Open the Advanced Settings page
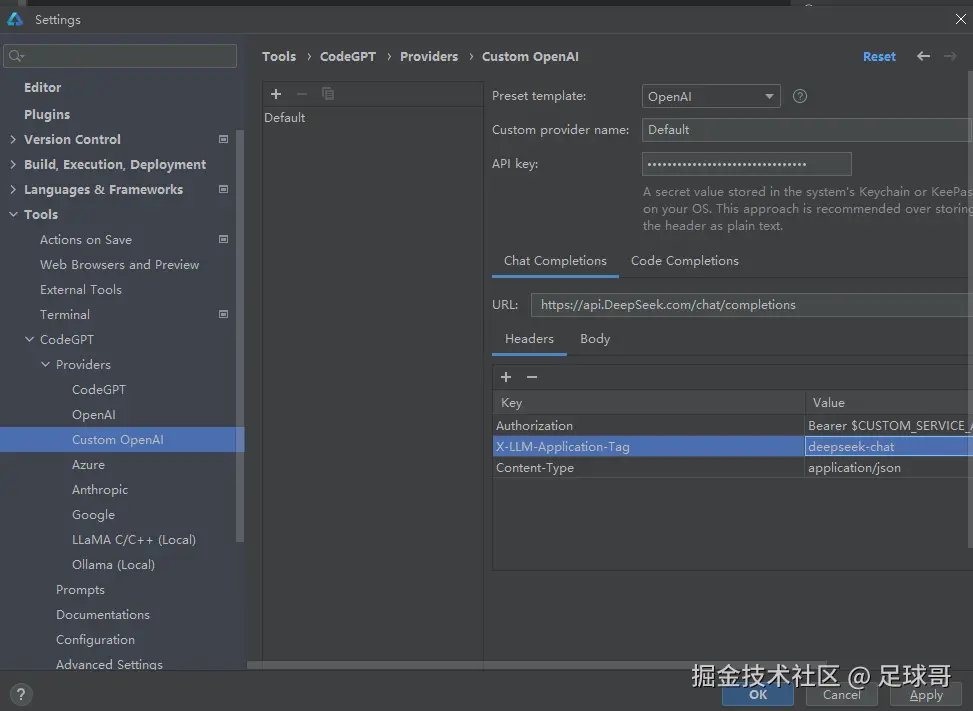 coord(109,663)
